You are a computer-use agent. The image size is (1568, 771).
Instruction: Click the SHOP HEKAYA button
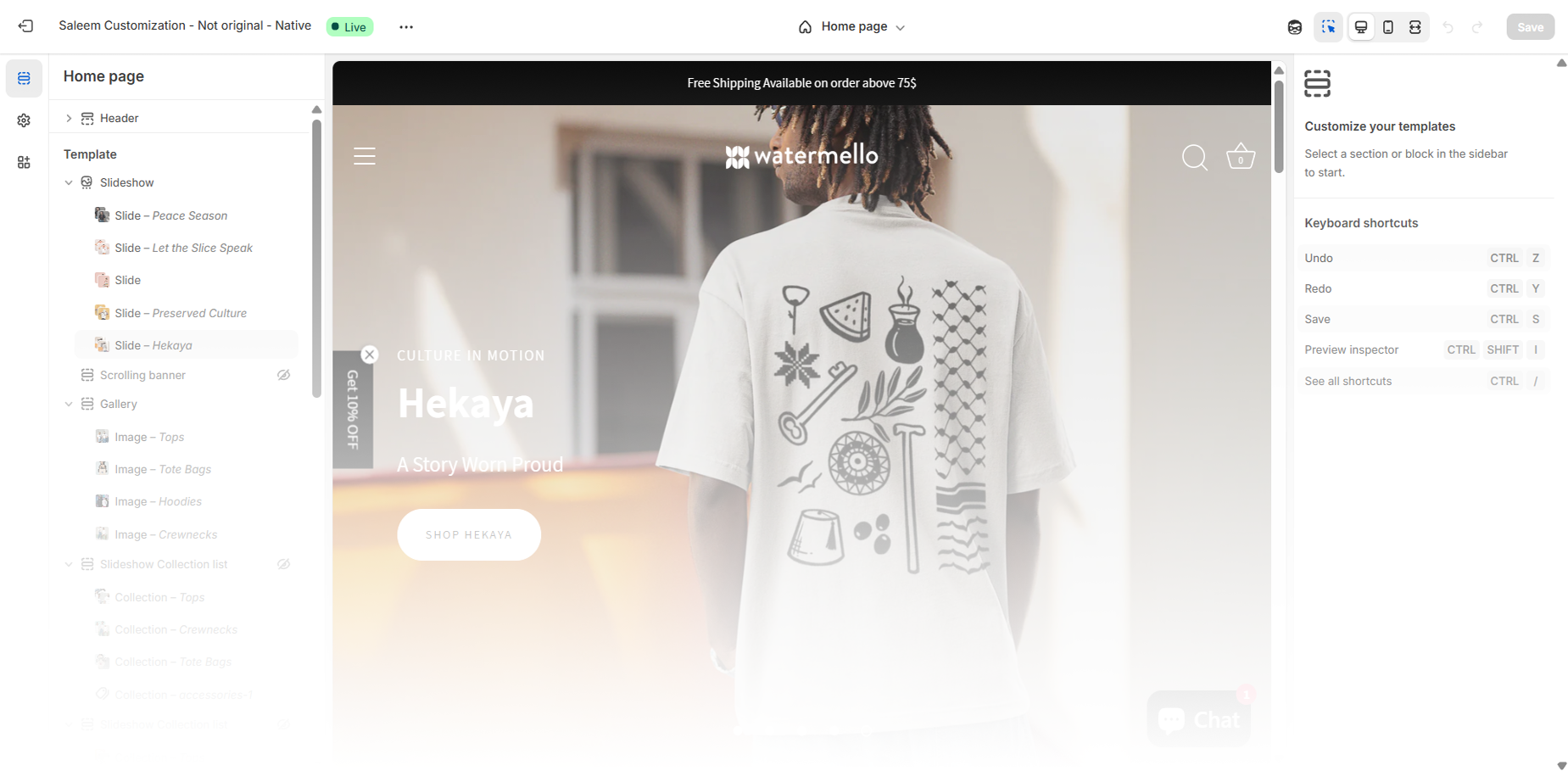[x=469, y=534]
